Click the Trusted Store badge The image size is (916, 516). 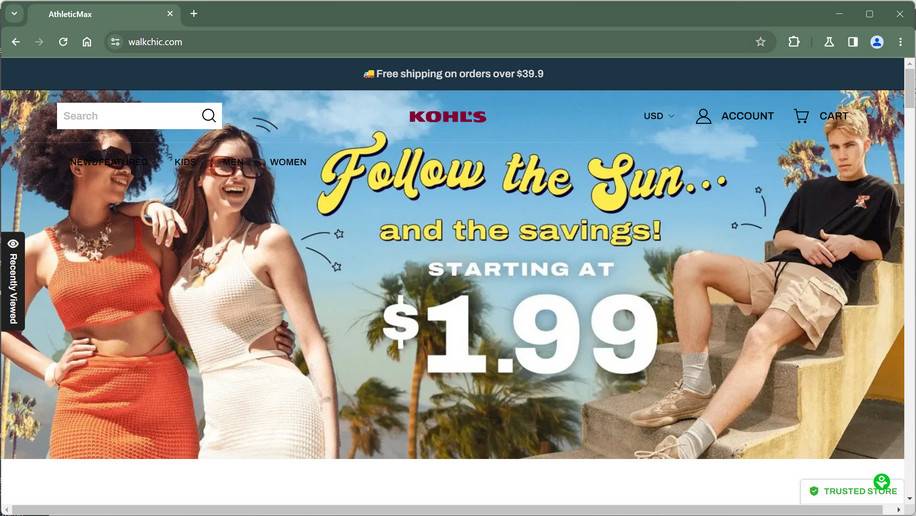(x=853, y=491)
